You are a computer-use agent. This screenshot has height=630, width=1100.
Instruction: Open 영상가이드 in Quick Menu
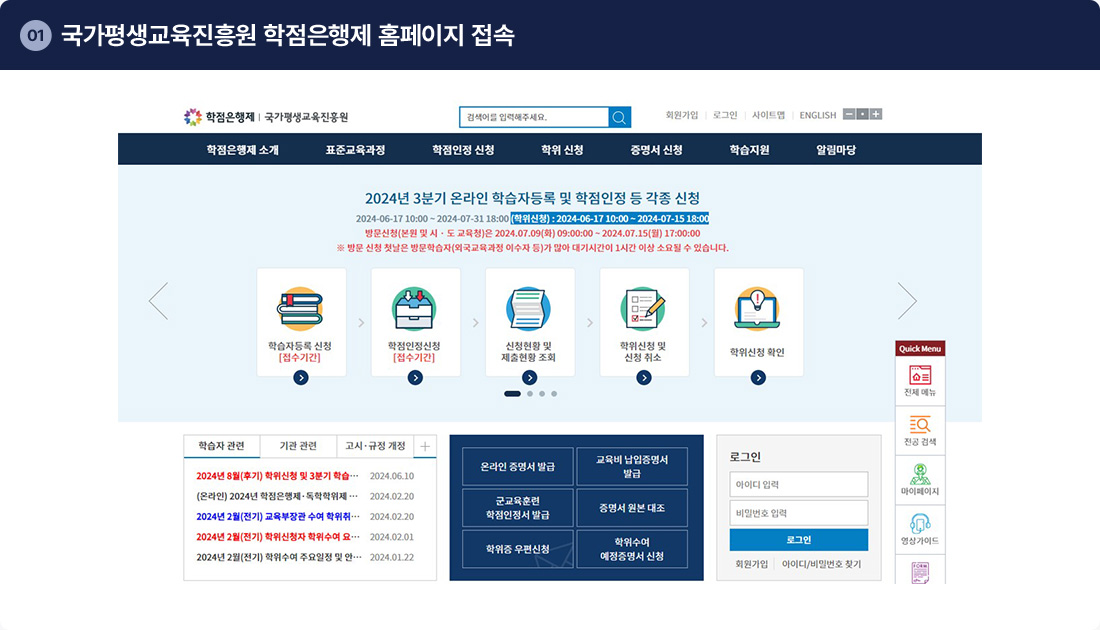tap(920, 529)
